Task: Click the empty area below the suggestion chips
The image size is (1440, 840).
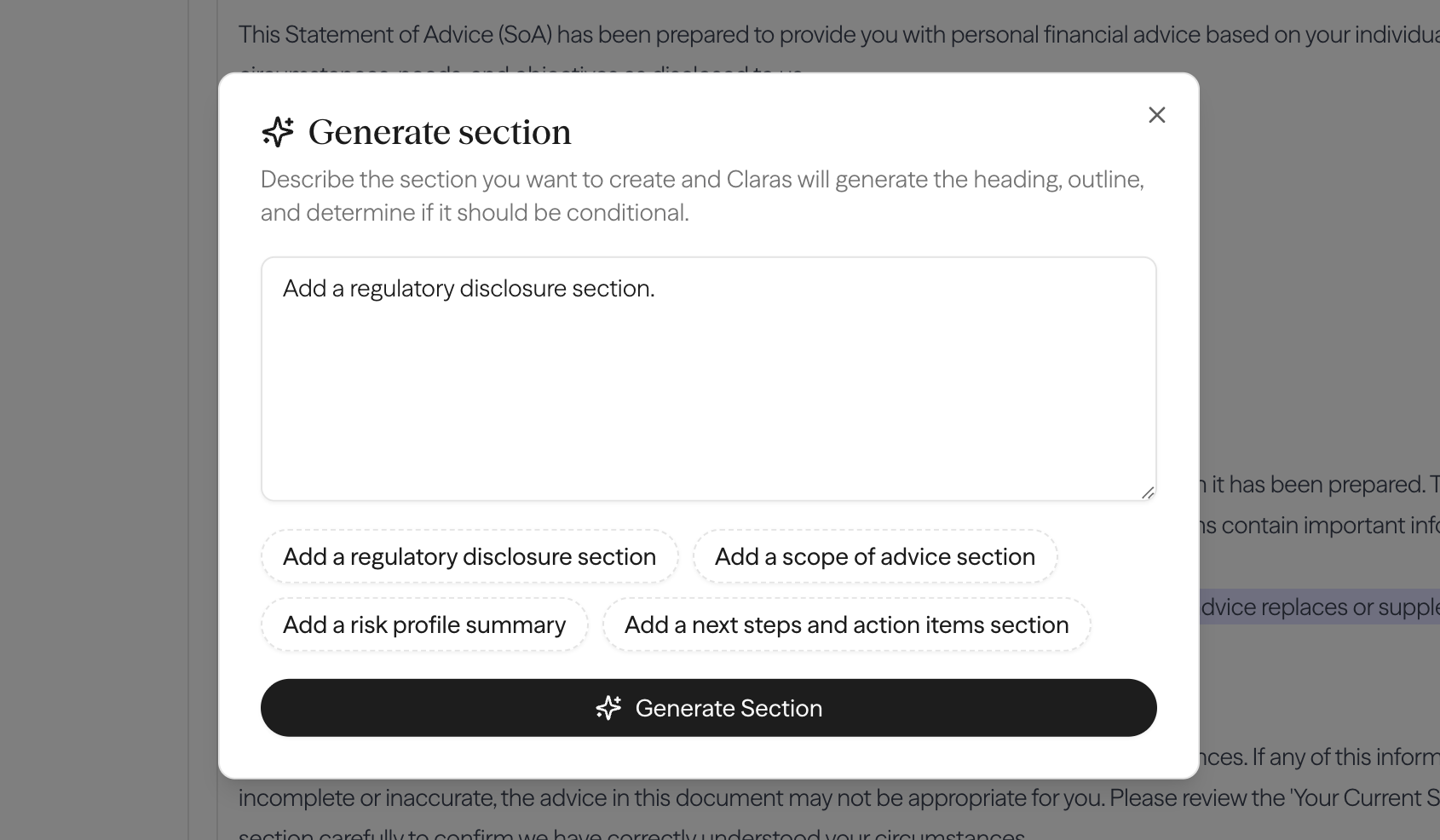Action: coord(707,665)
